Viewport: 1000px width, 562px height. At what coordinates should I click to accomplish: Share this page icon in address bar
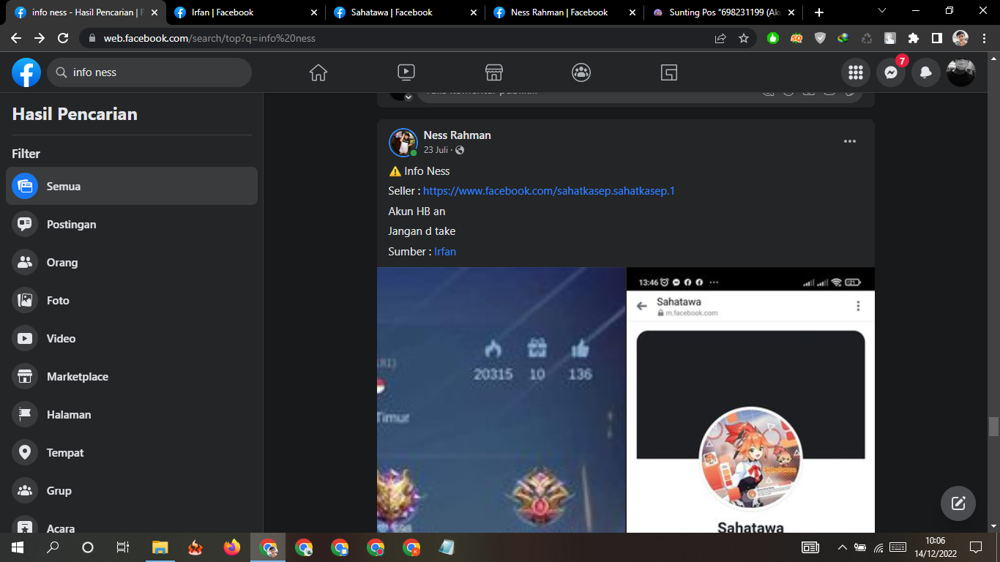coord(720,38)
